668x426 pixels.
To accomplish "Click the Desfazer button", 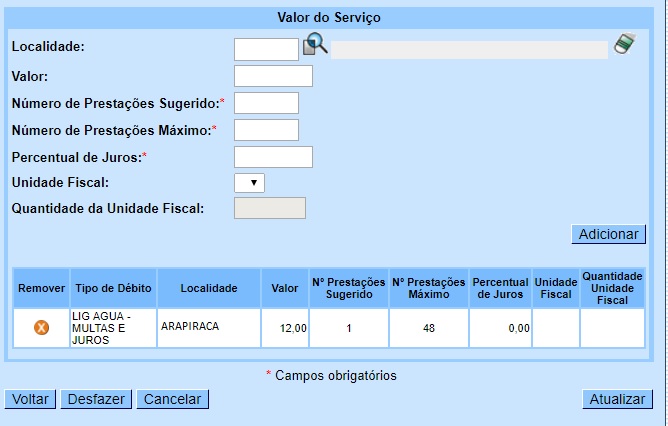I will (x=96, y=399).
